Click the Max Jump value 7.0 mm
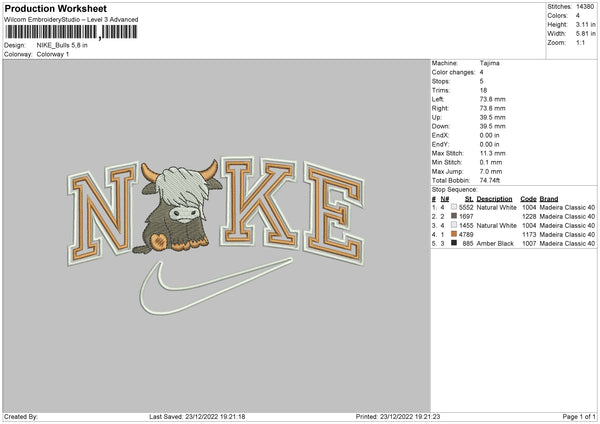 tap(491, 171)
